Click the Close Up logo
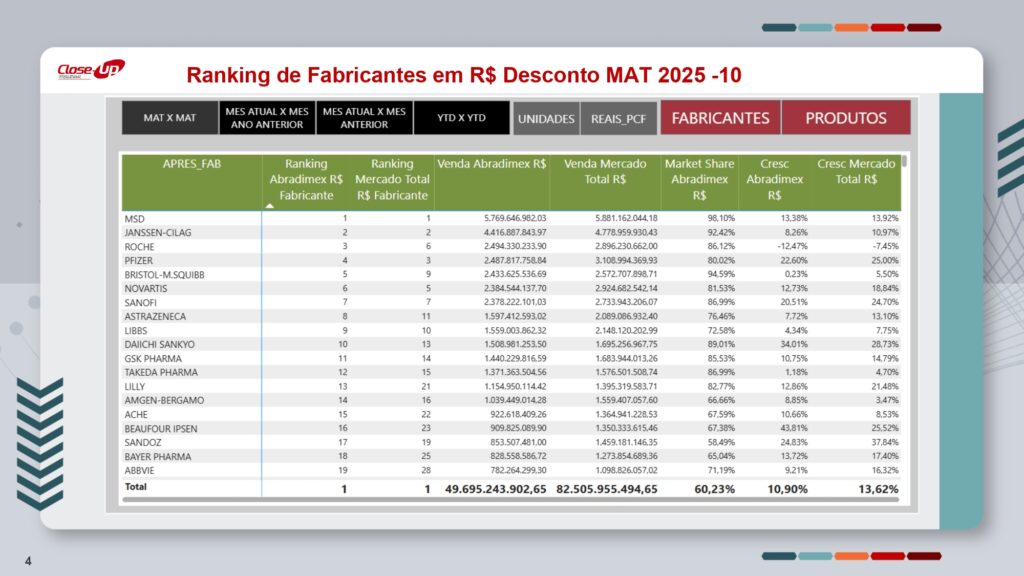Image resolution: width=1024 pixels, height=576 pixels. (x=91, y=70)
